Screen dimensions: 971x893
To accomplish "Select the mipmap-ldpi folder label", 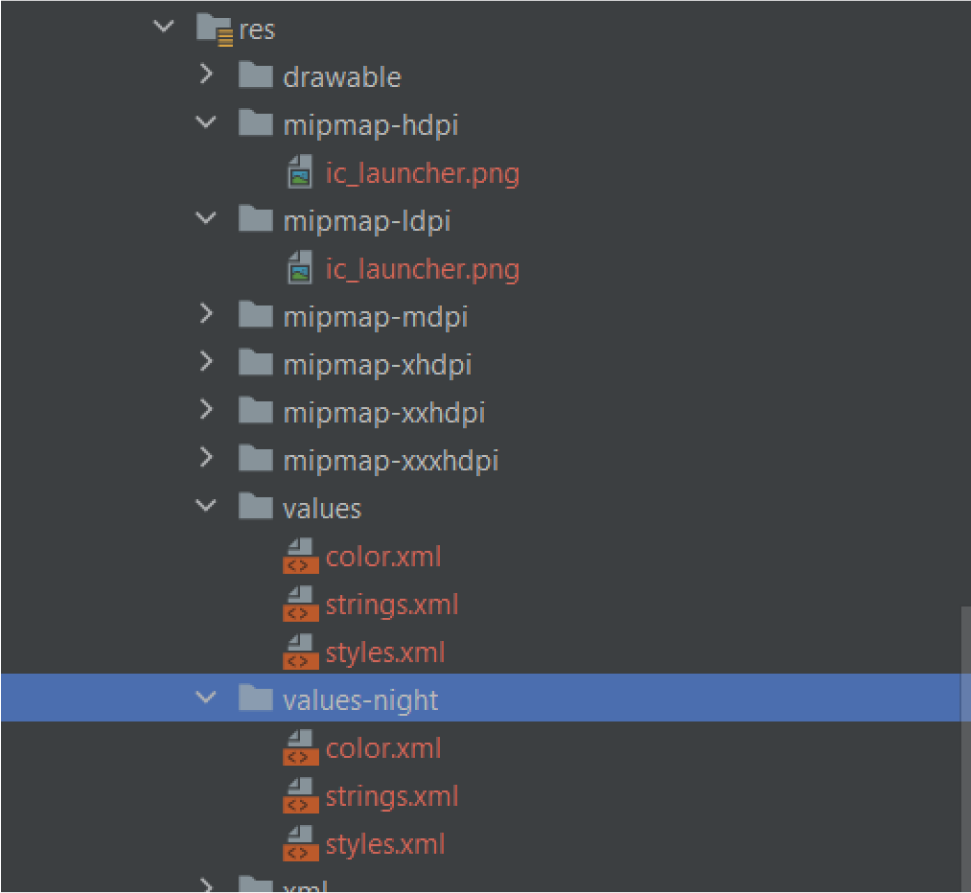I will pos(367,222).
